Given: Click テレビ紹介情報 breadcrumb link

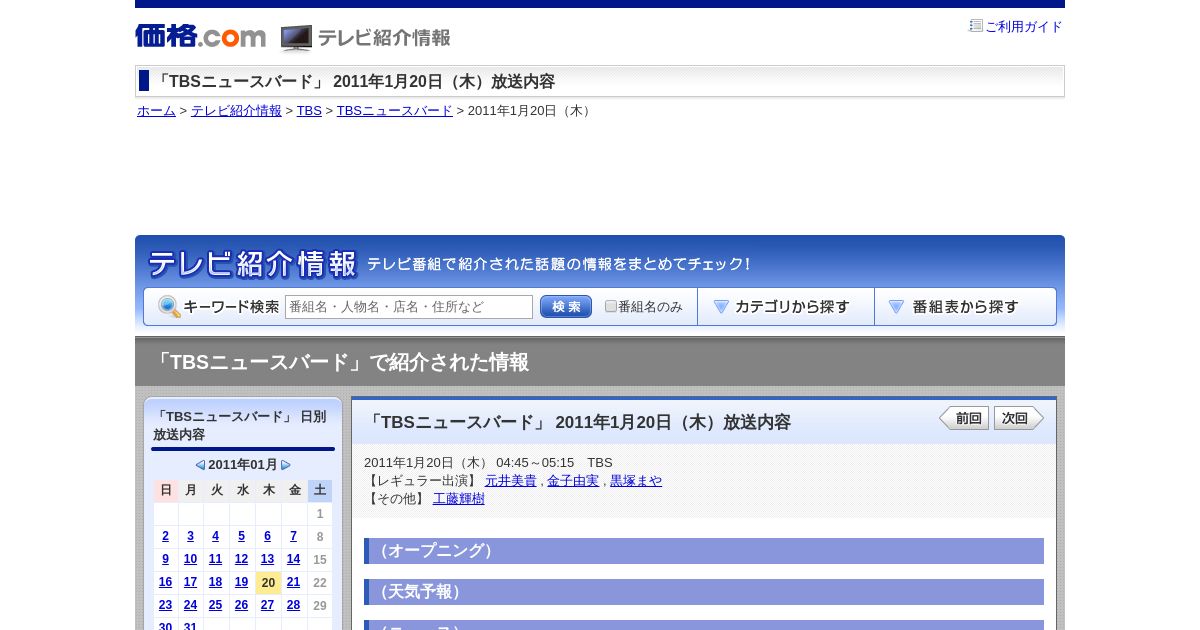Looking at the screenshot, I should pos(236,111).
